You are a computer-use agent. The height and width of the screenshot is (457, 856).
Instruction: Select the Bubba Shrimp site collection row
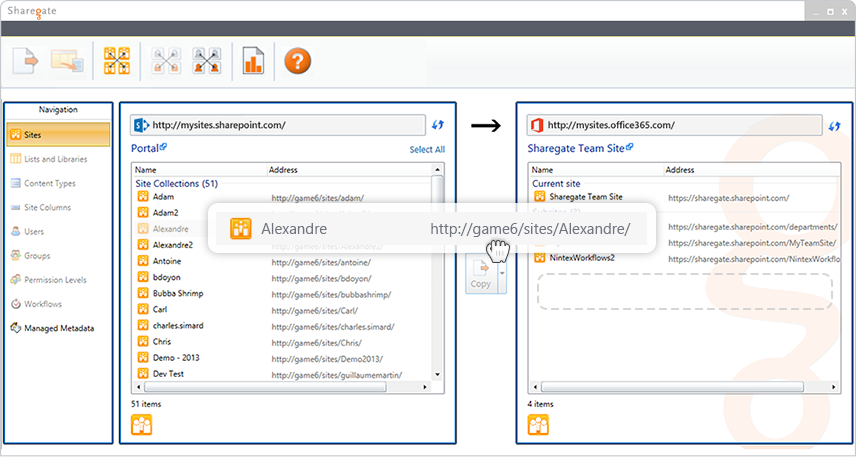click(282, 294)
